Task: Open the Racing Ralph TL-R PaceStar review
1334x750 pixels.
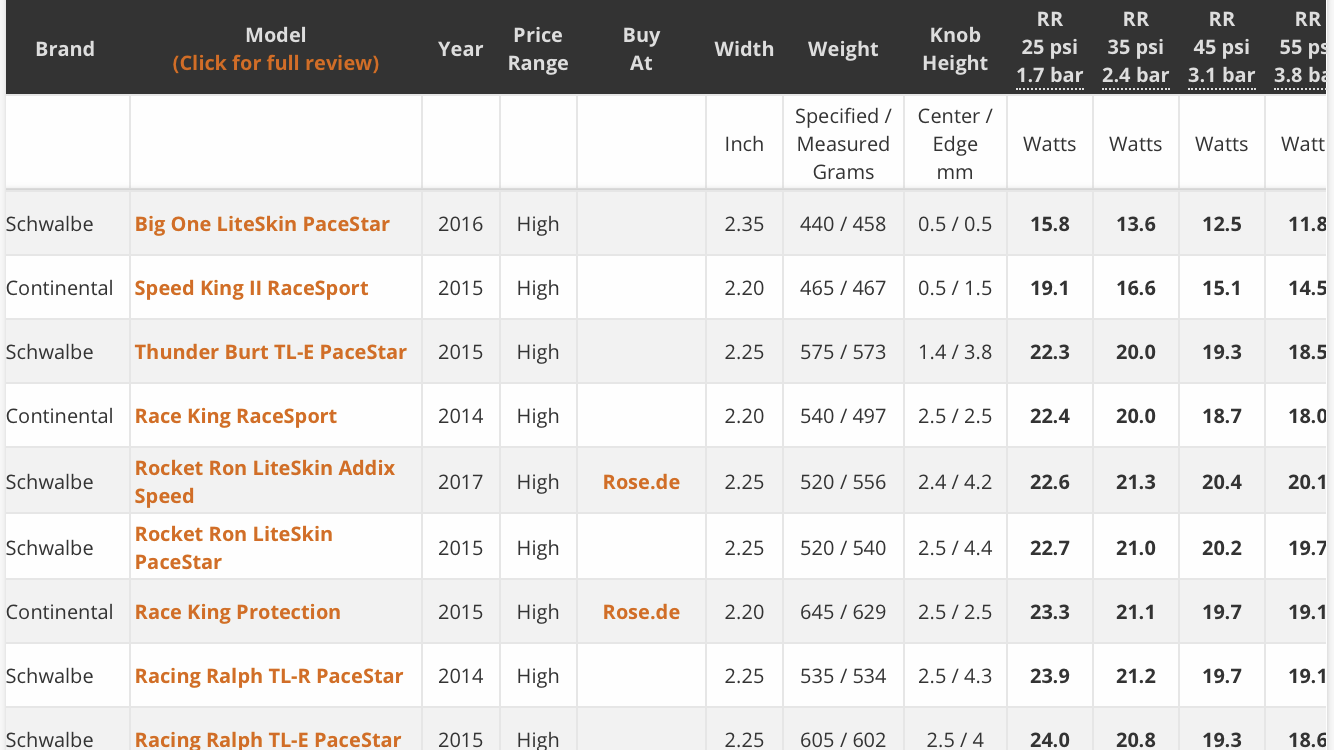Action: tap(269, 676)
